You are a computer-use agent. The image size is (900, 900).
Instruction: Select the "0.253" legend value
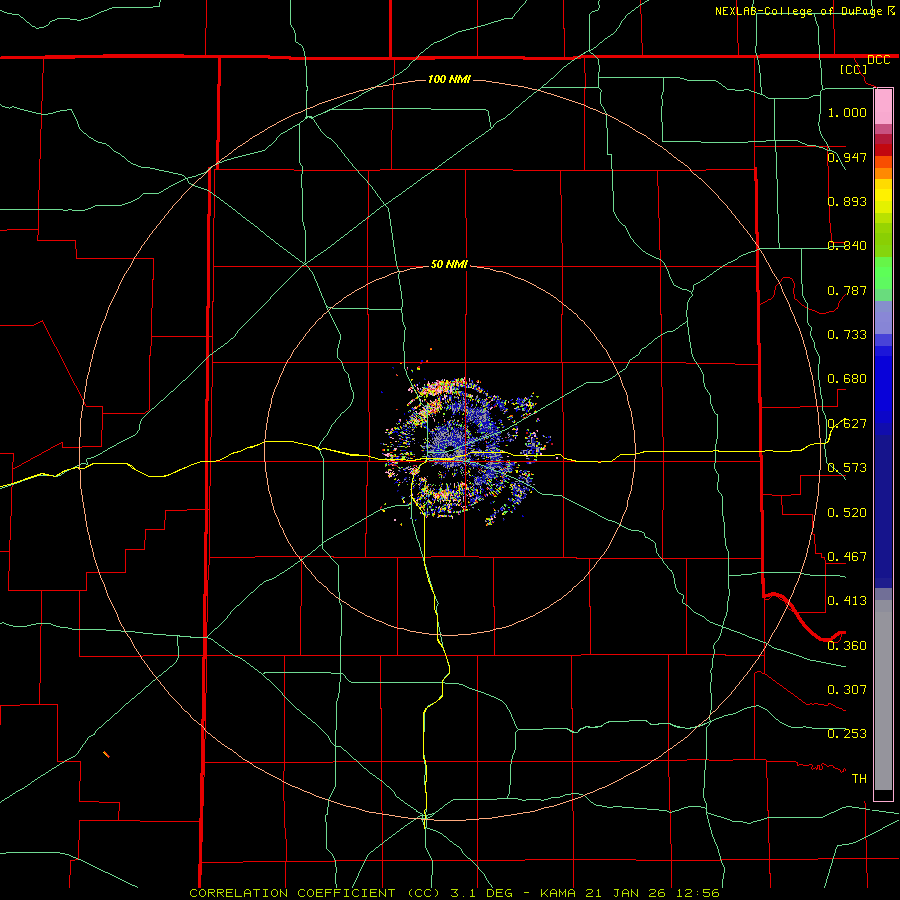tap(847, 734)
